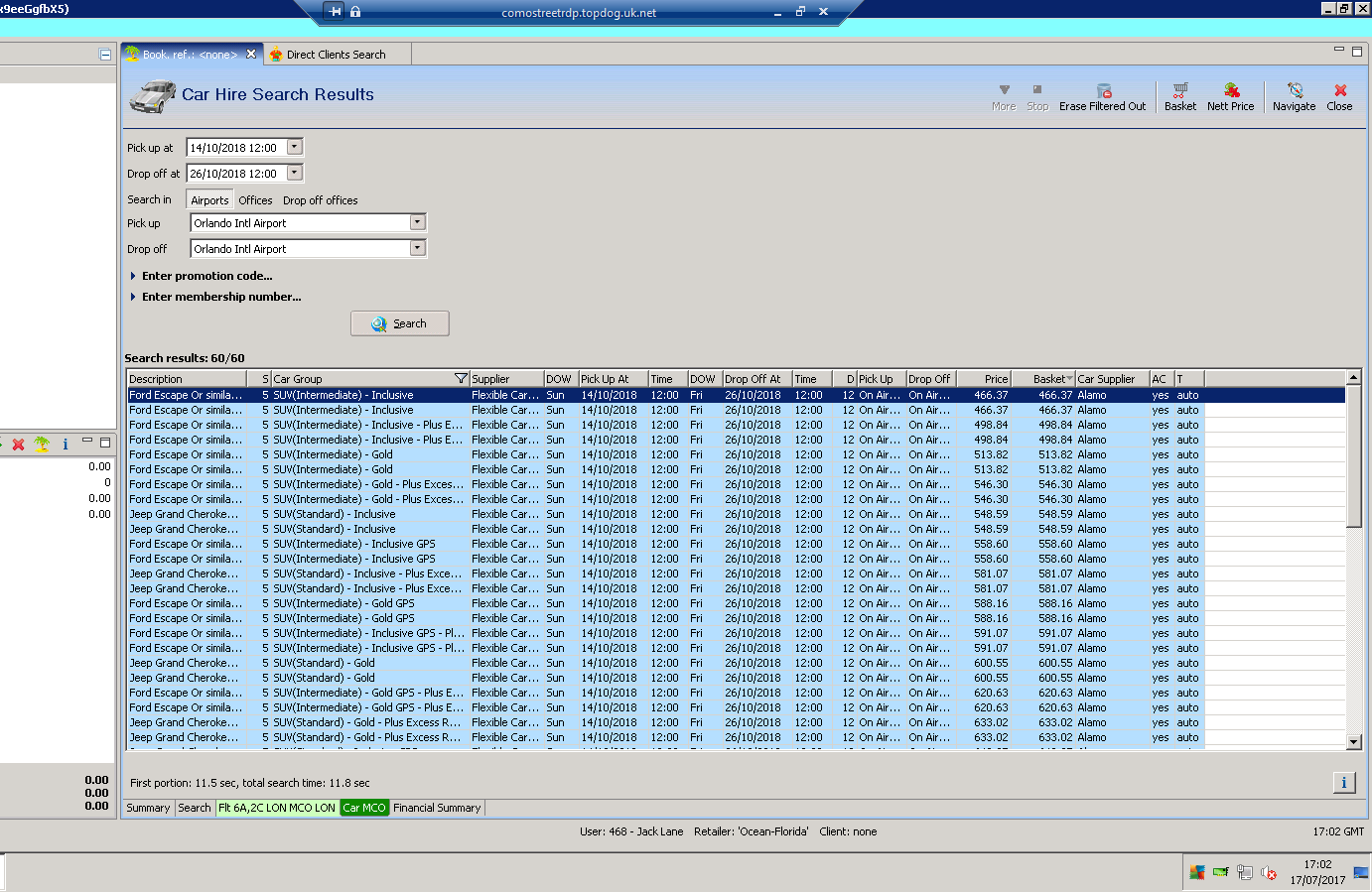The width and height of the screenshot is (1372, 892).
Task: Select the Airports search option
Action: coord(209,200)
